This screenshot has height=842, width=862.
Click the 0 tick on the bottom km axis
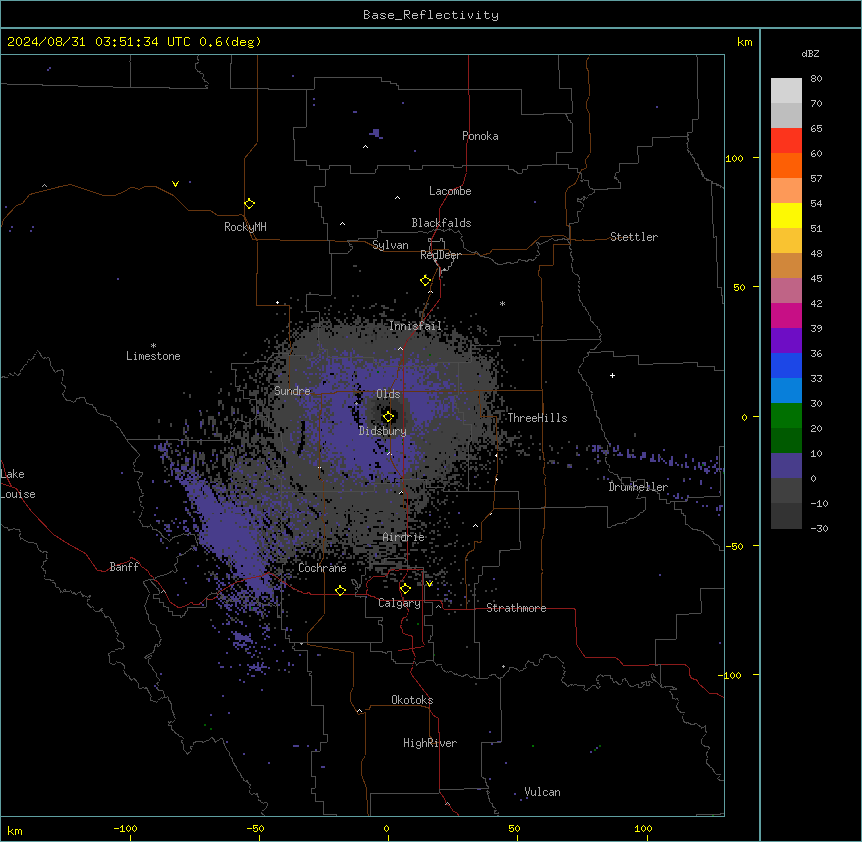(386, 828)
